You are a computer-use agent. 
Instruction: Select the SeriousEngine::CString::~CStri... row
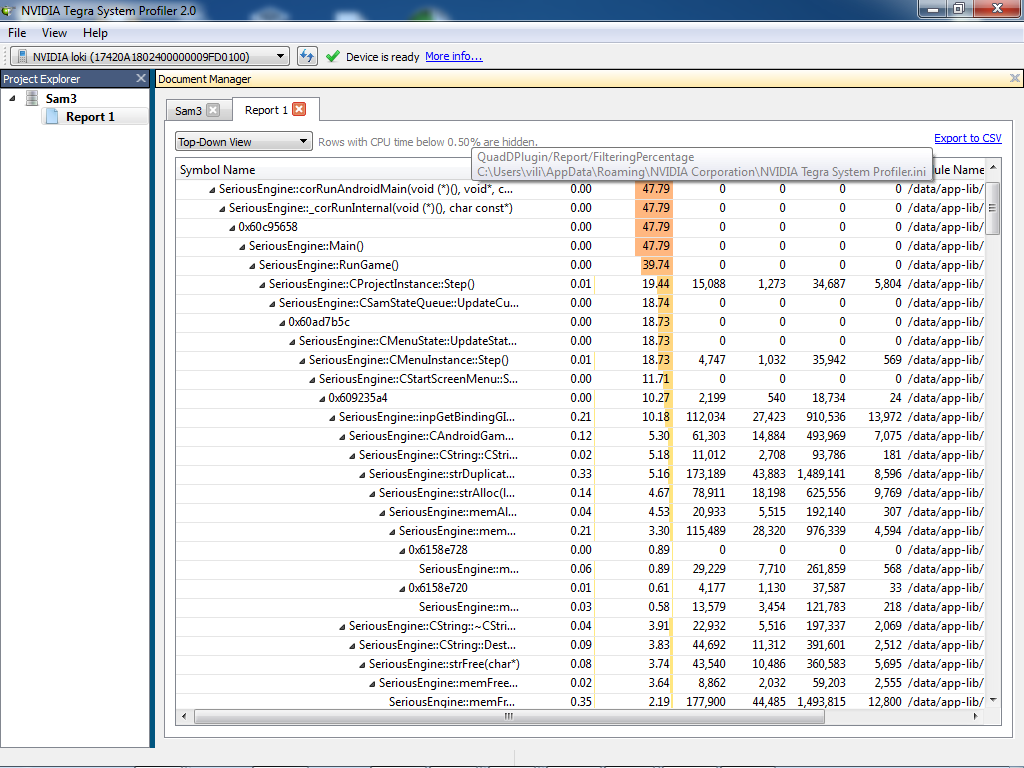580,626
